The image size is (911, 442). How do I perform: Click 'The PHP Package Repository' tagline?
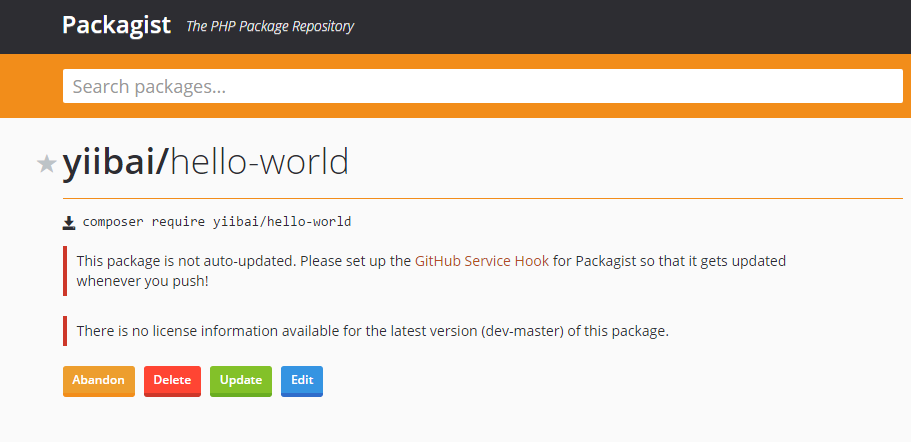[x=270, y=27]
